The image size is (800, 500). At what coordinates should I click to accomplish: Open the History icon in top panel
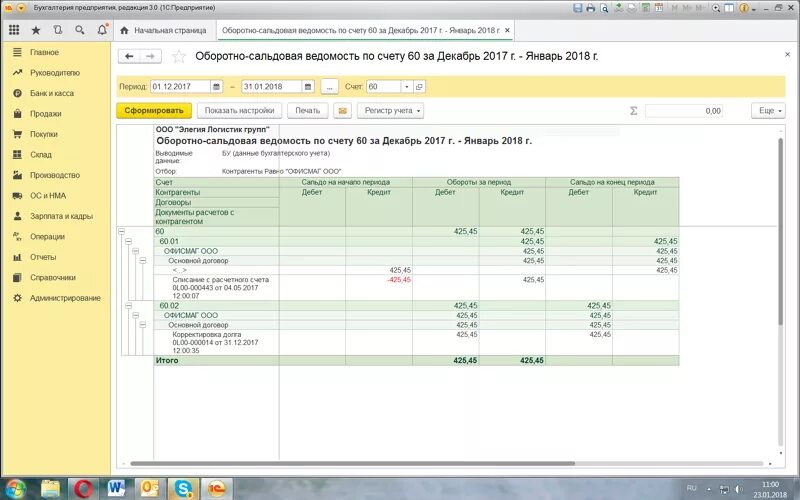pos(58,30)
